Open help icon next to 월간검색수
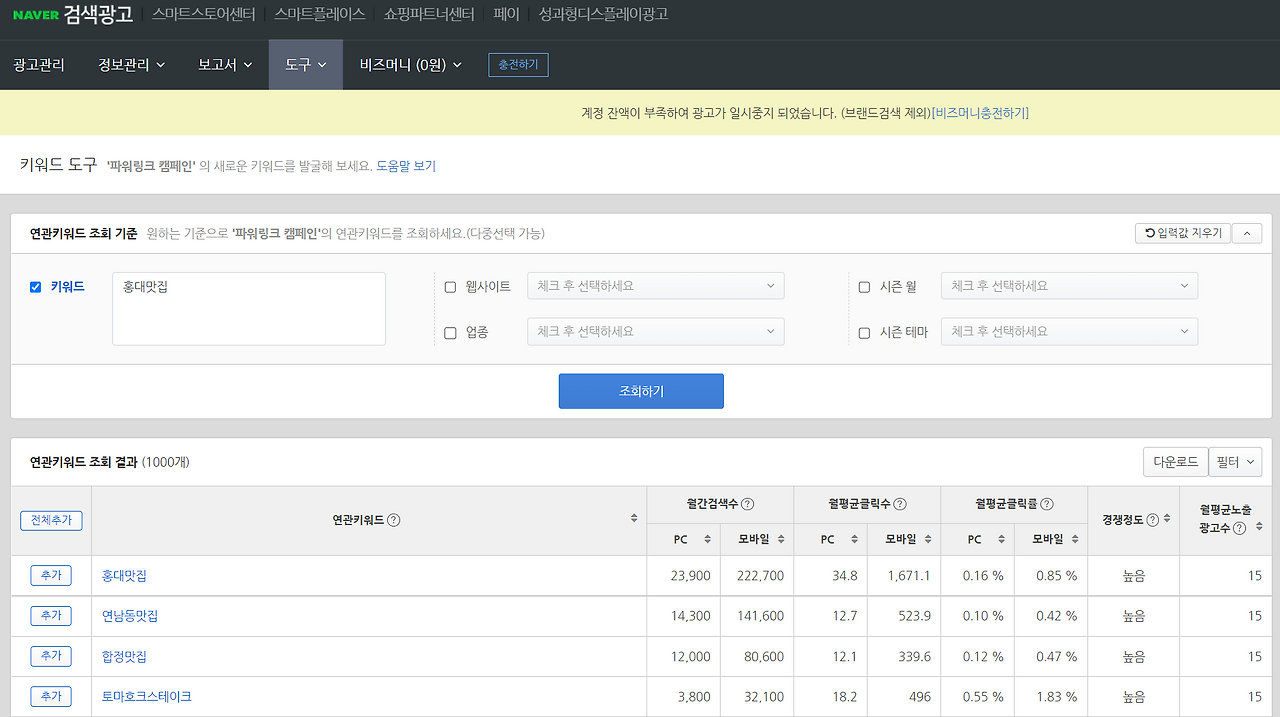Screen dimensions: 1280x717 pyautogui.click(x=747, y=504)
